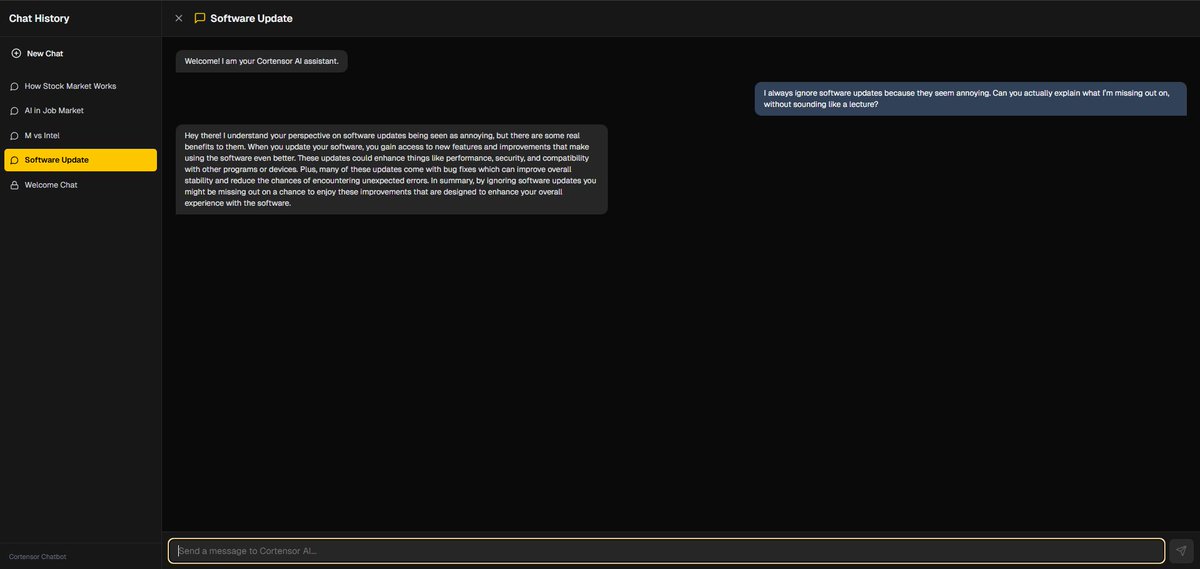
Task: Click speech bubble icon in Software Update sidebar row
Action: pos(14,160)
